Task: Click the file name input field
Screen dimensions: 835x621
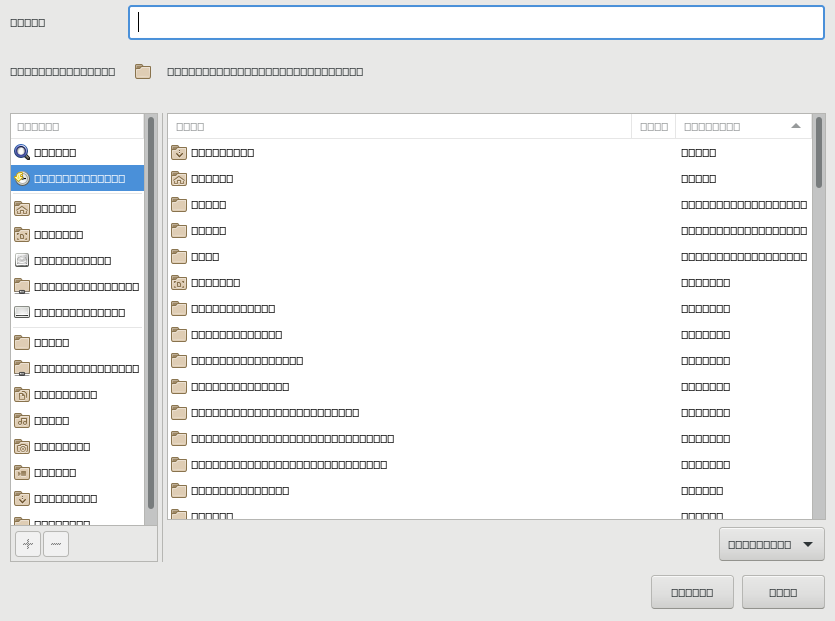Action: (476, 22)
